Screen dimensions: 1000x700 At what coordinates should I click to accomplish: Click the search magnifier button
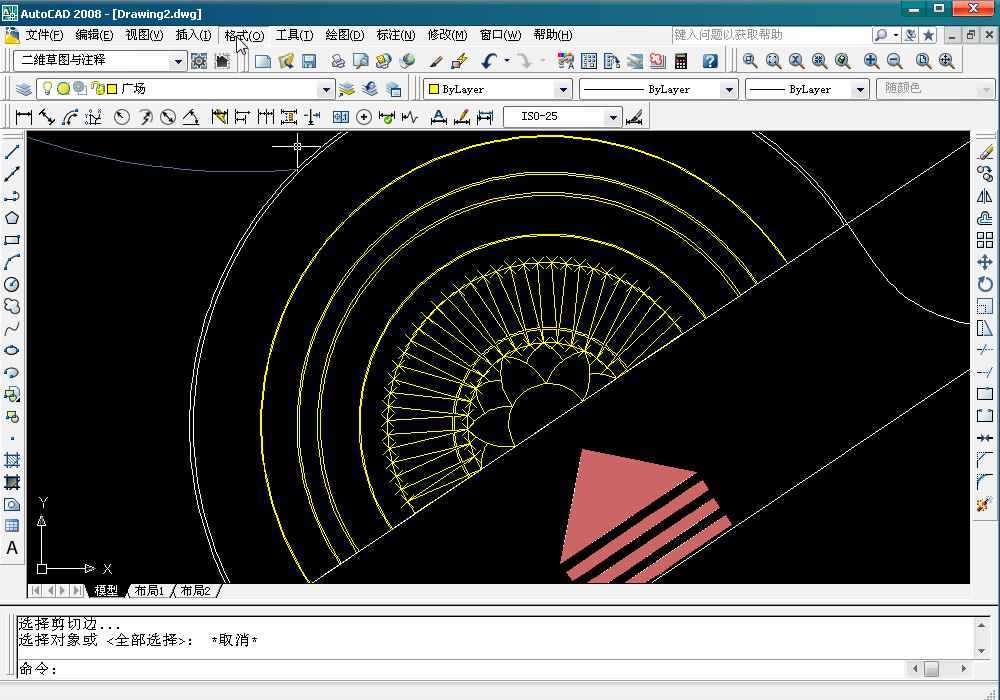coord(881,36)
